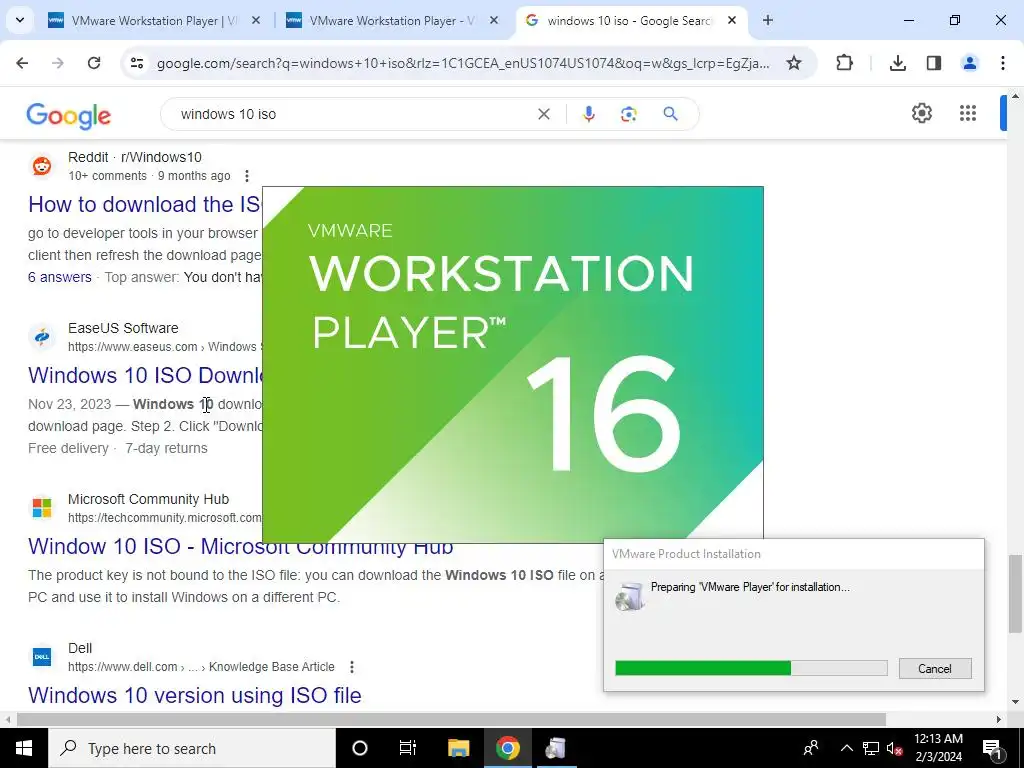
Task: Click the vertical page scrollbar thumb
Action: [x=1015, y=594]
